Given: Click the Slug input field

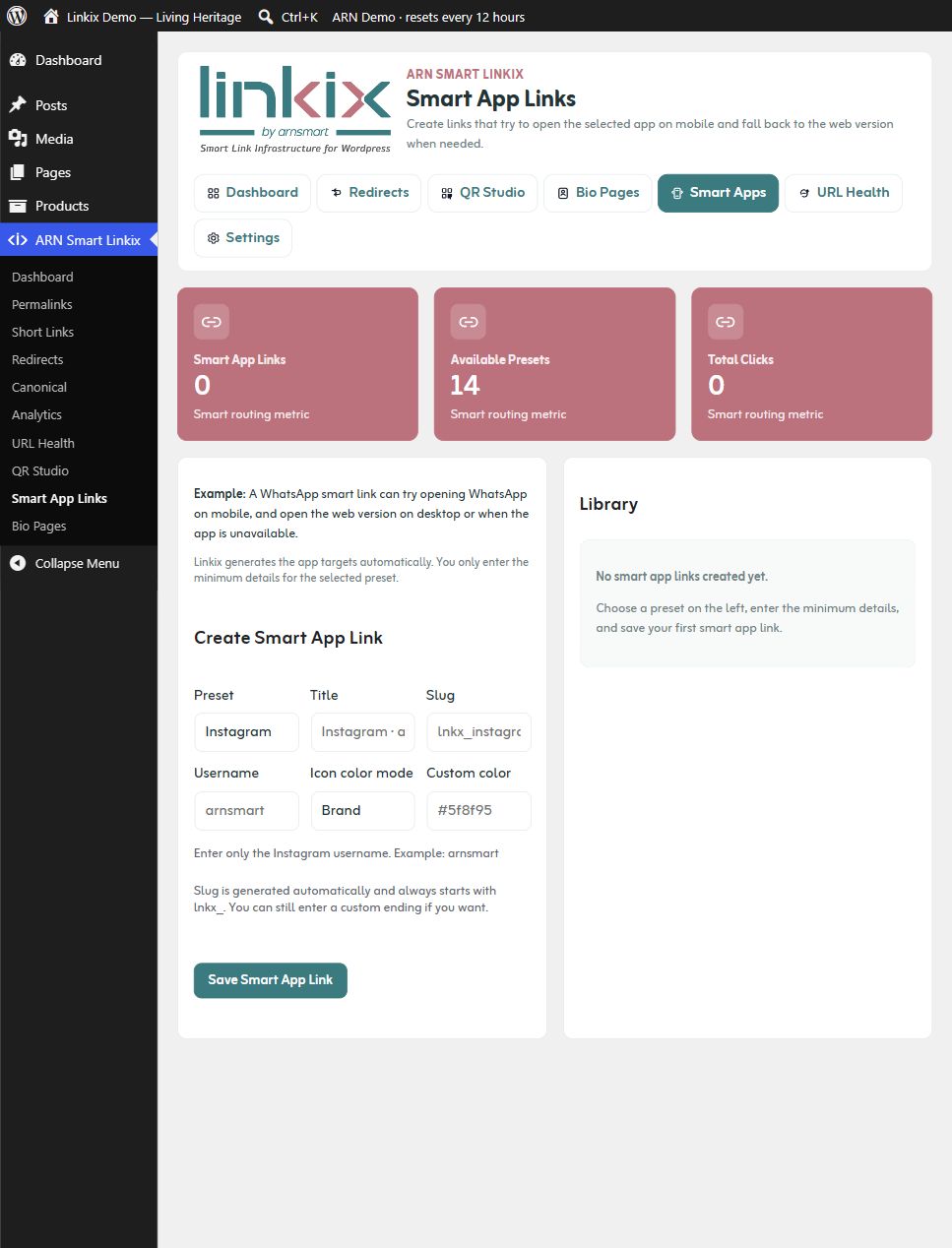Looking at the screenshot, I should coord(478,732).
